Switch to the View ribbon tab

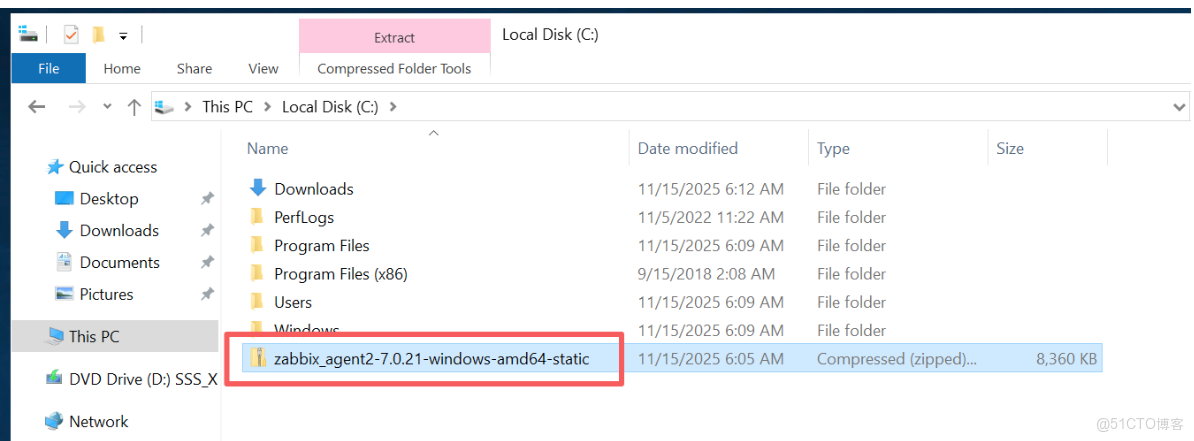tap(263, 68)
